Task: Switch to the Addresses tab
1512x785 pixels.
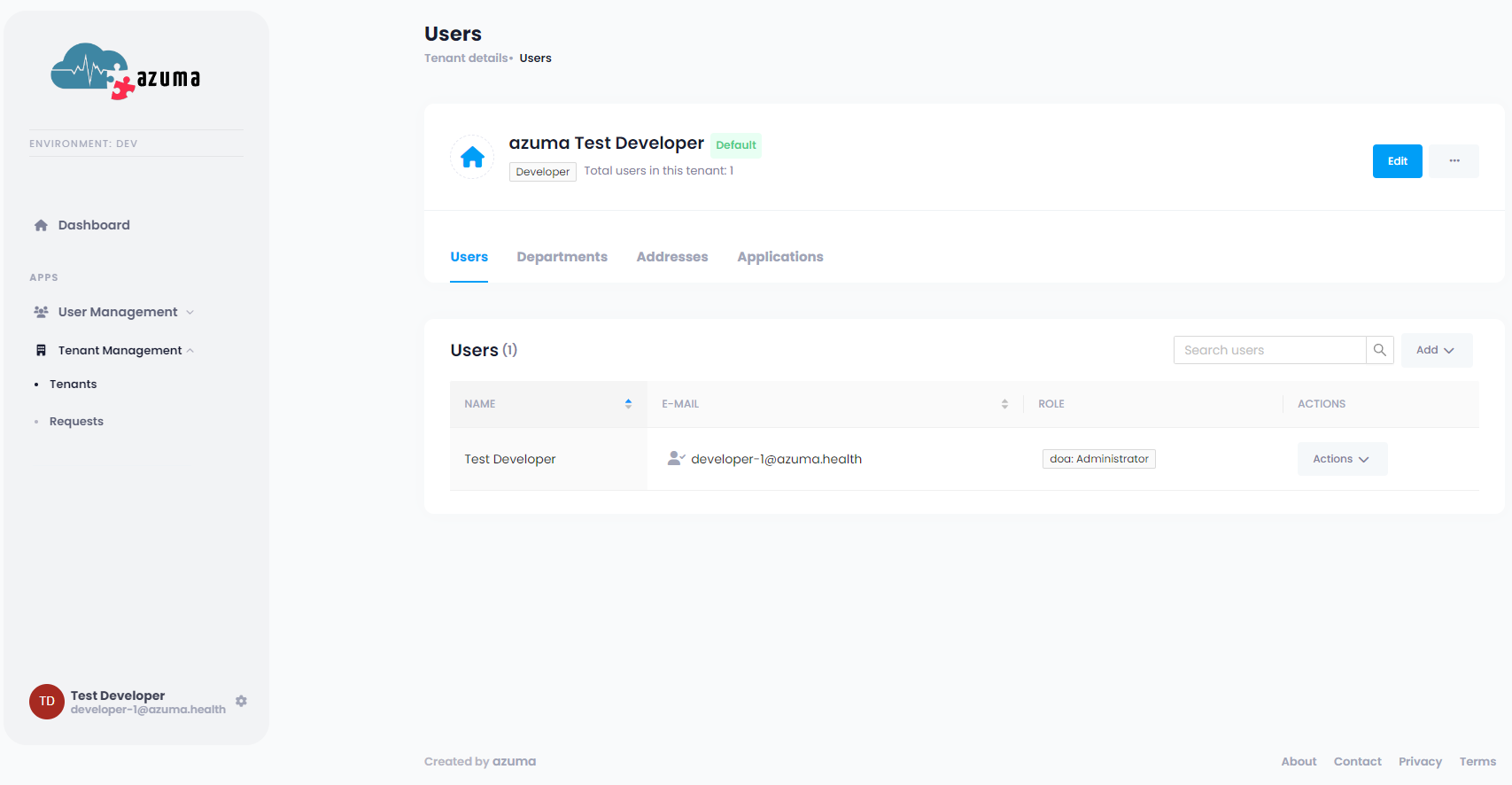Action: (672, 257)
